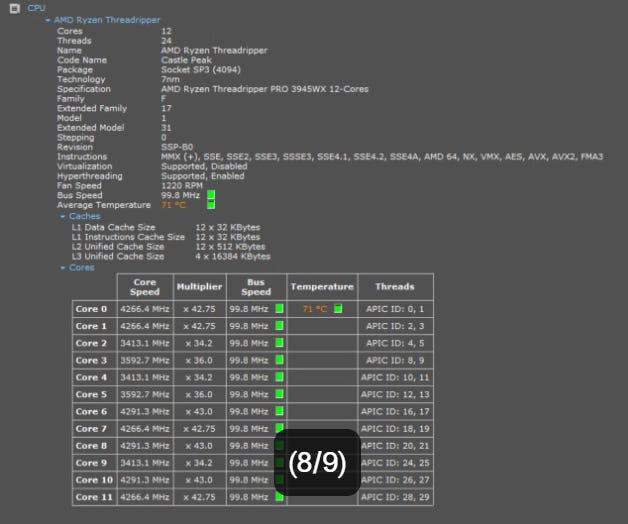The height and width of the screenshot is (524, 628).
Task: Click Extended Model value 31
Action: coord(166,128)
